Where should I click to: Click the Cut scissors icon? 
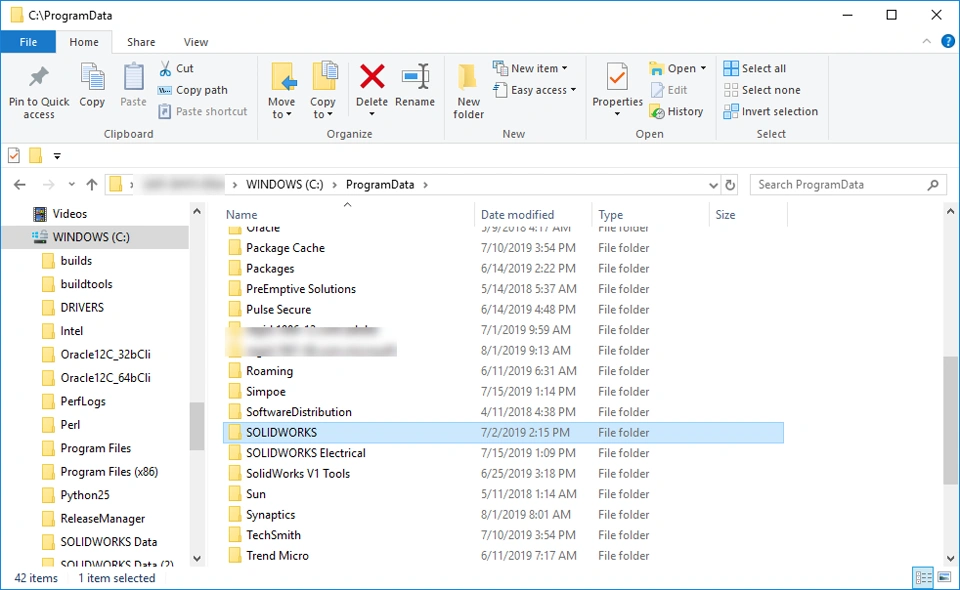click(x=165, y=69)
